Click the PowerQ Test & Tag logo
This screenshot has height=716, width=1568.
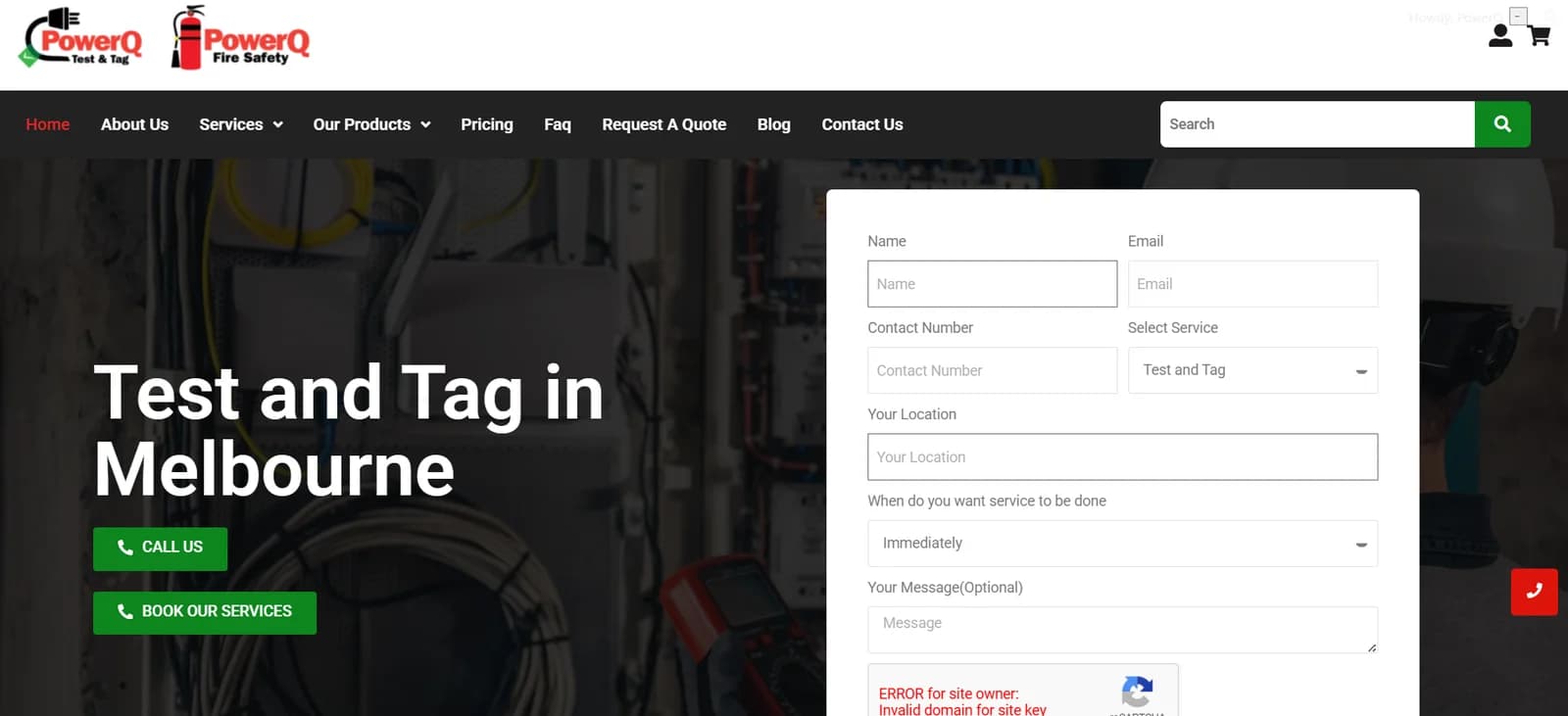(x=82, y=38)
